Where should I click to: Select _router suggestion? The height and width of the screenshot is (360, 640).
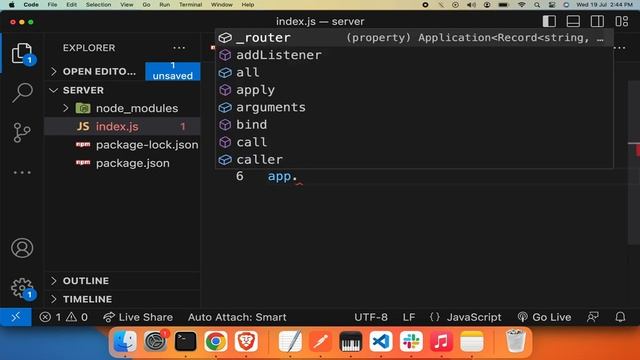point(414,38)
